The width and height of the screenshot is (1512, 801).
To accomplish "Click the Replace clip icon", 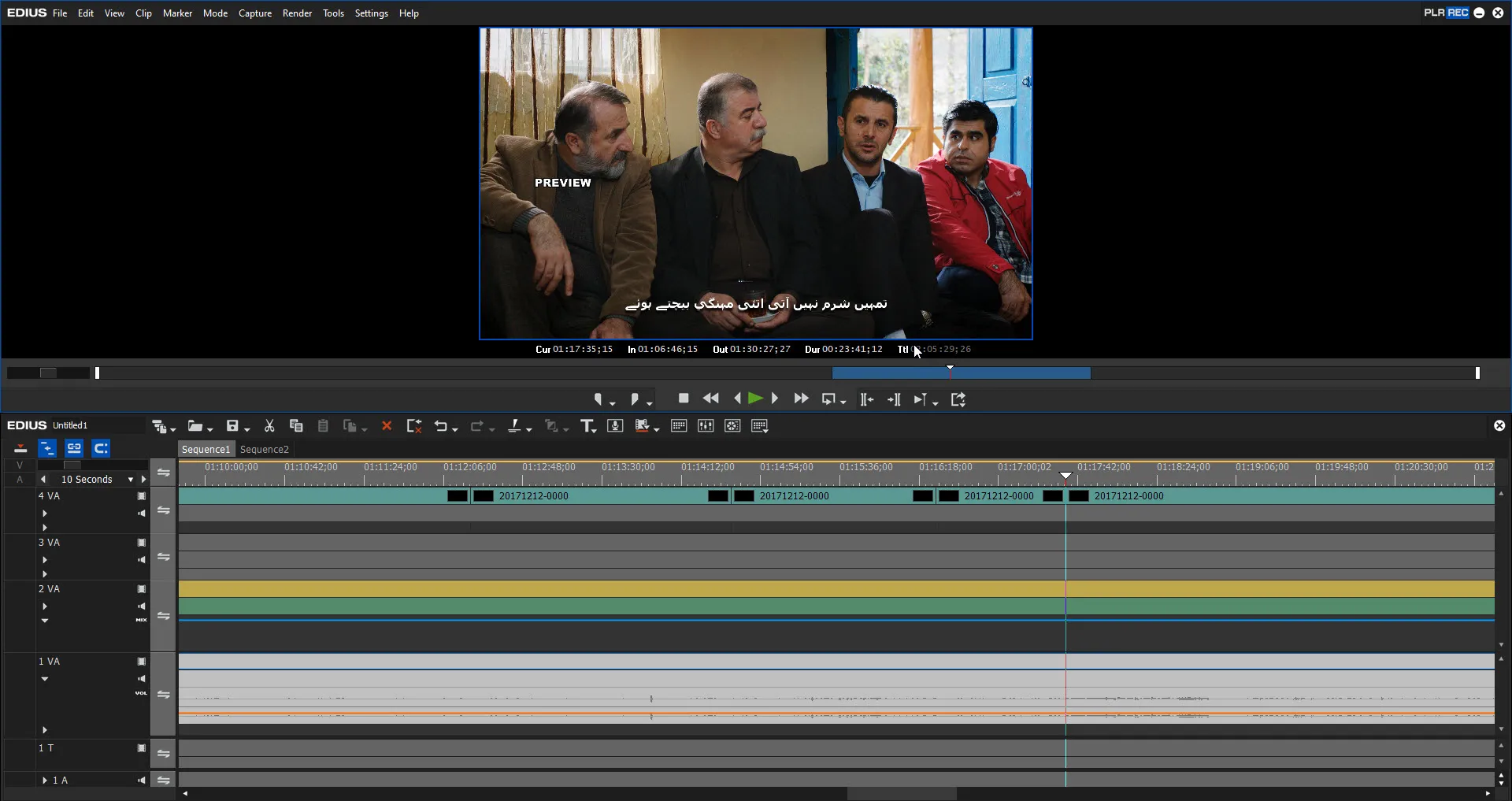I will coord(350,426).
